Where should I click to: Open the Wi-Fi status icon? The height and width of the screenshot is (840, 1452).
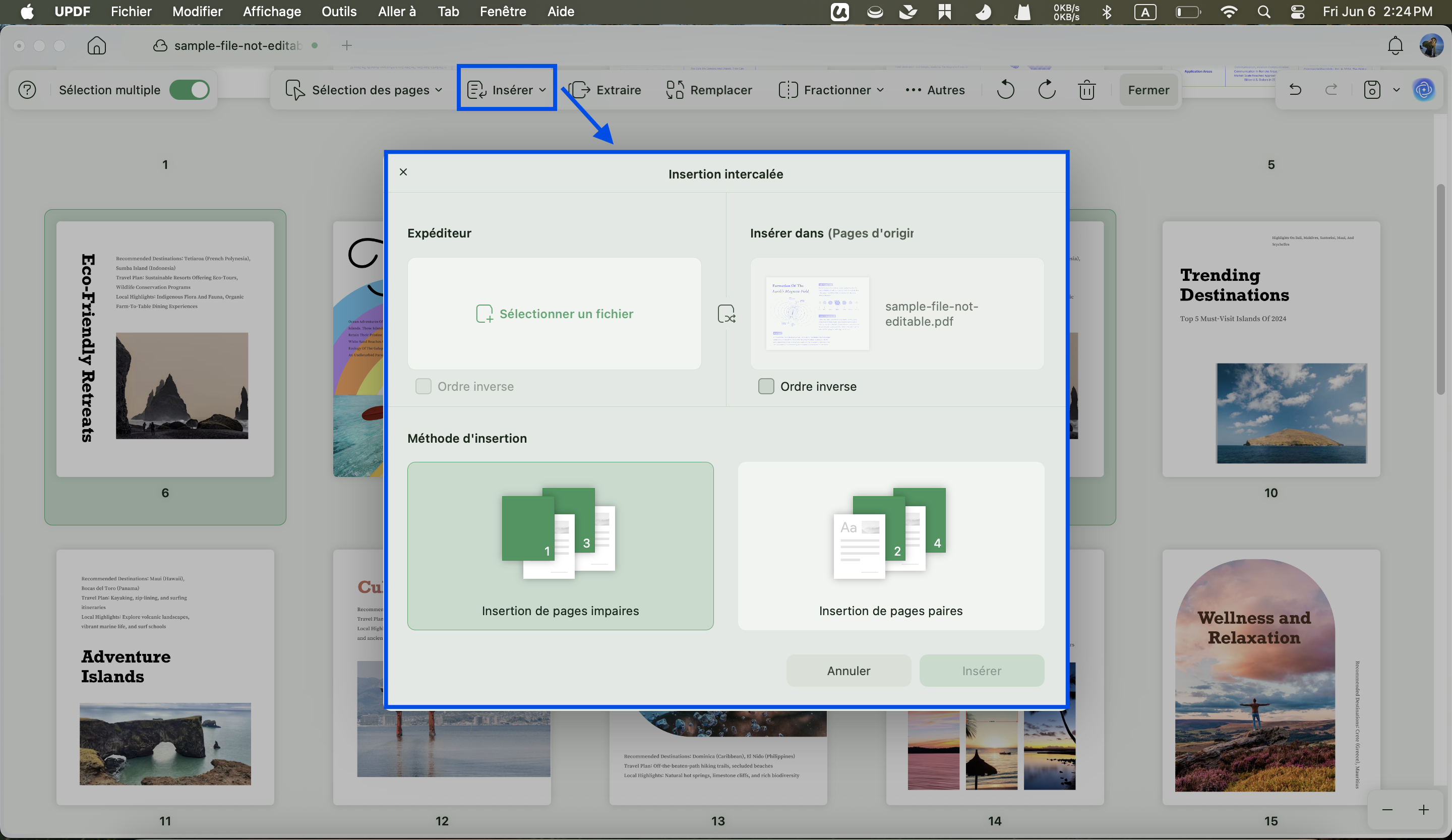pyautogui.click(x=1229, y=12)
